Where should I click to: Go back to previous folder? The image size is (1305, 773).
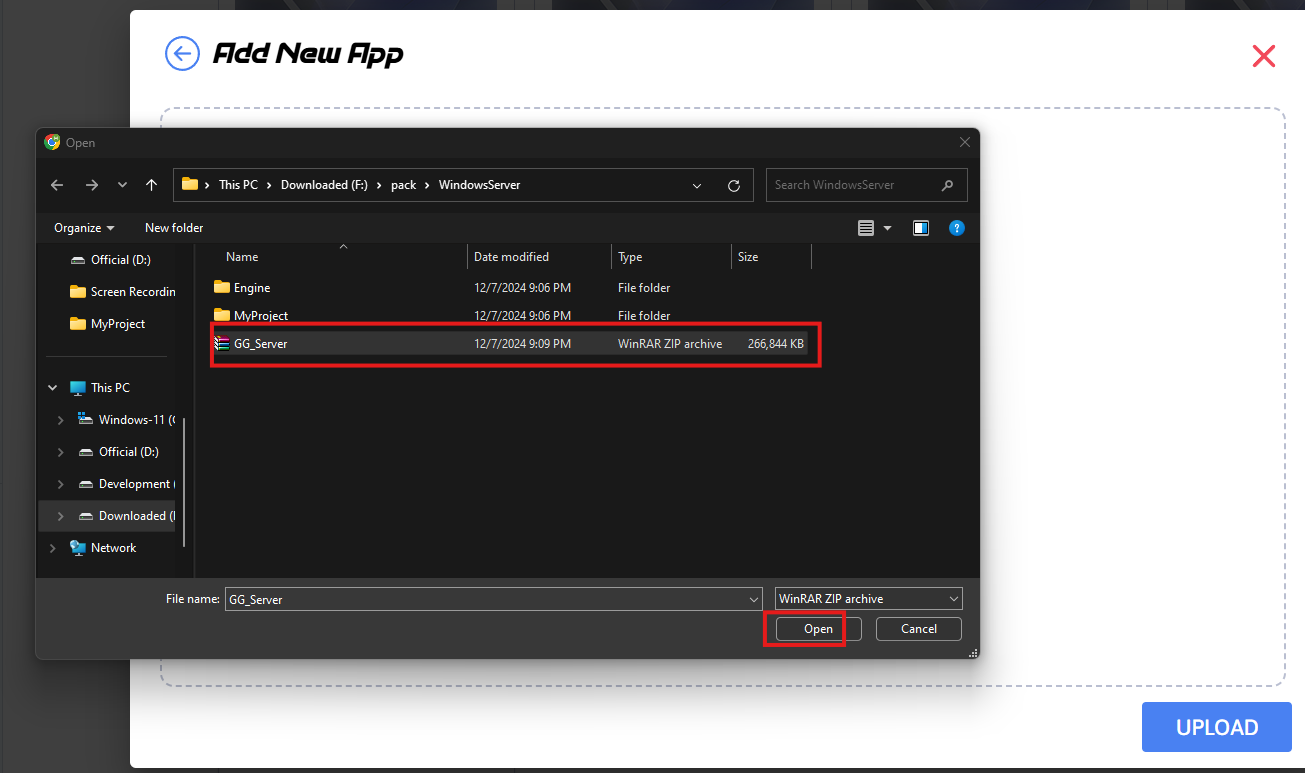pos(57,185)
